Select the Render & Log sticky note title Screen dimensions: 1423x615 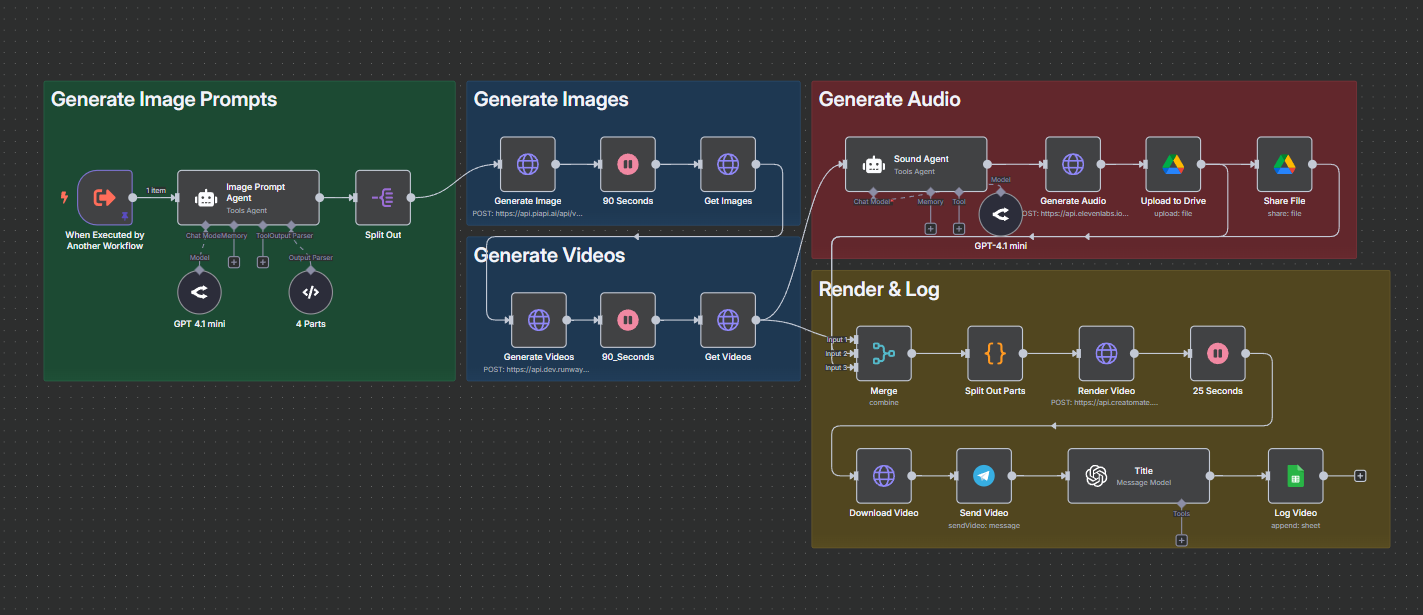pyautogui.click(x=879, y=290)
